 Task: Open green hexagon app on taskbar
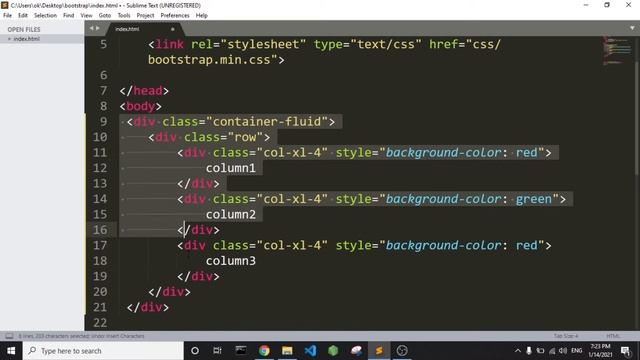coord(333,351)
